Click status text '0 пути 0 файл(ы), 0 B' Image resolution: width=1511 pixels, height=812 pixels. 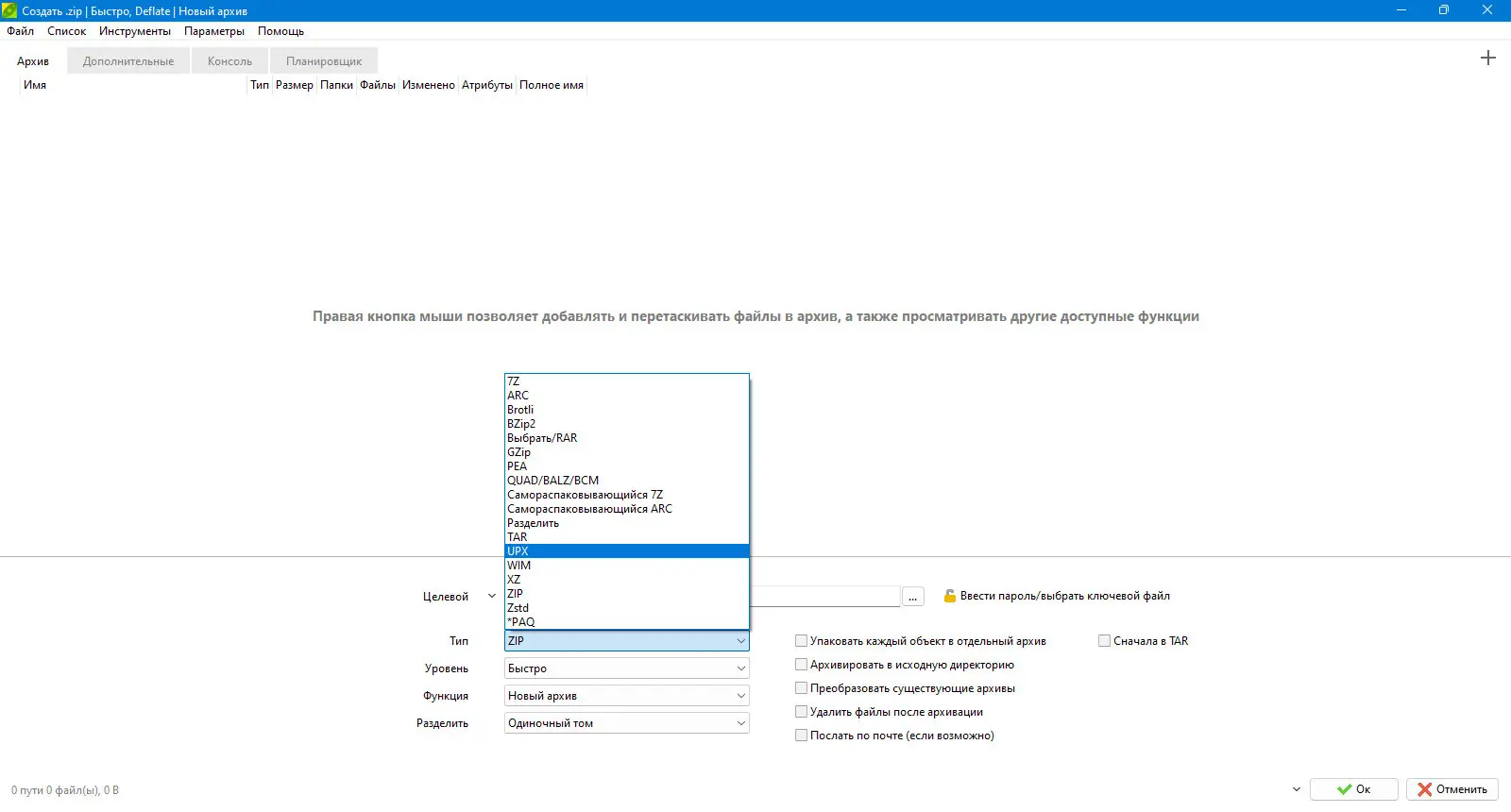65,790
